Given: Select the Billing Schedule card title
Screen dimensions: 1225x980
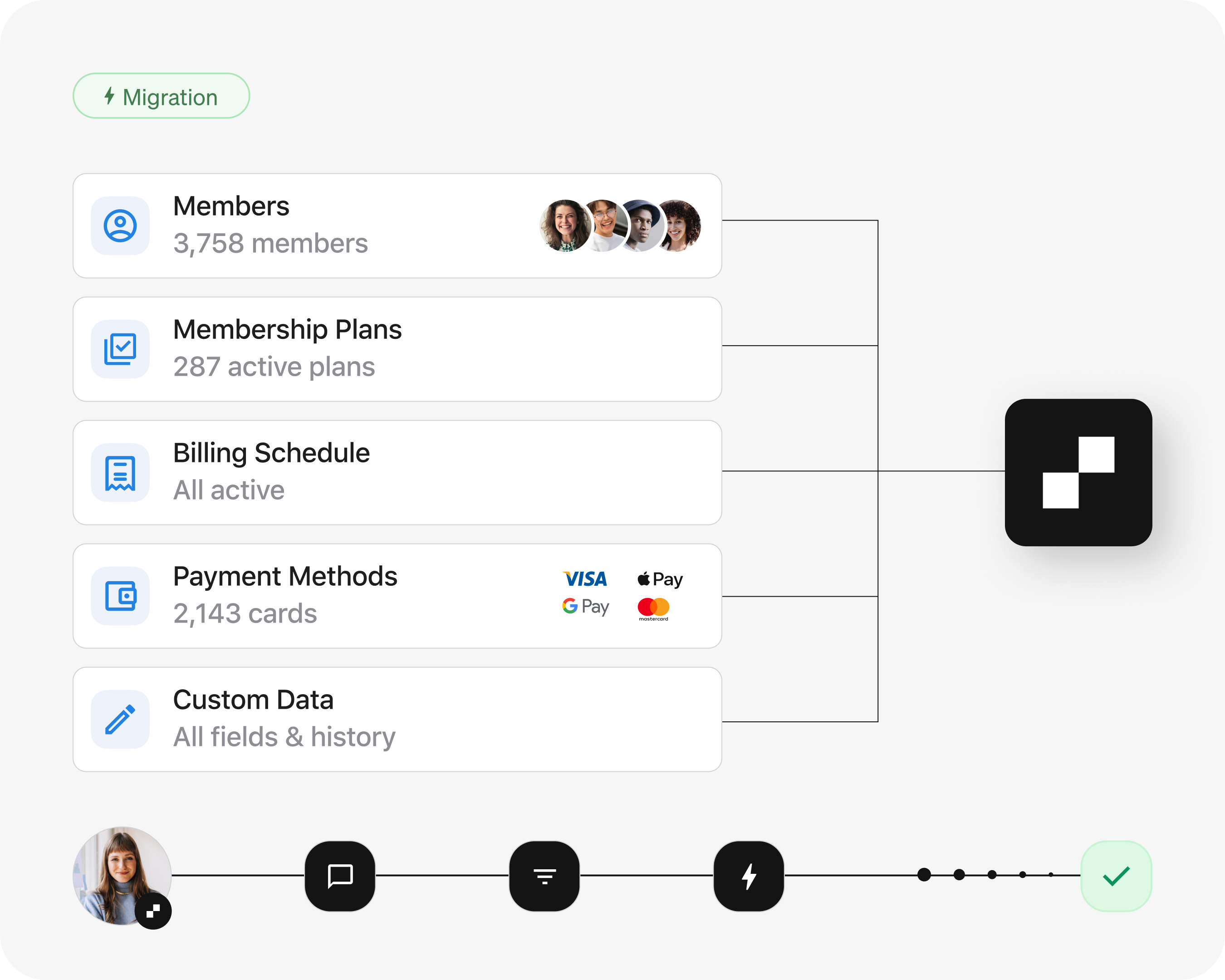Looking at the screenshot, I should click(272, 453).
